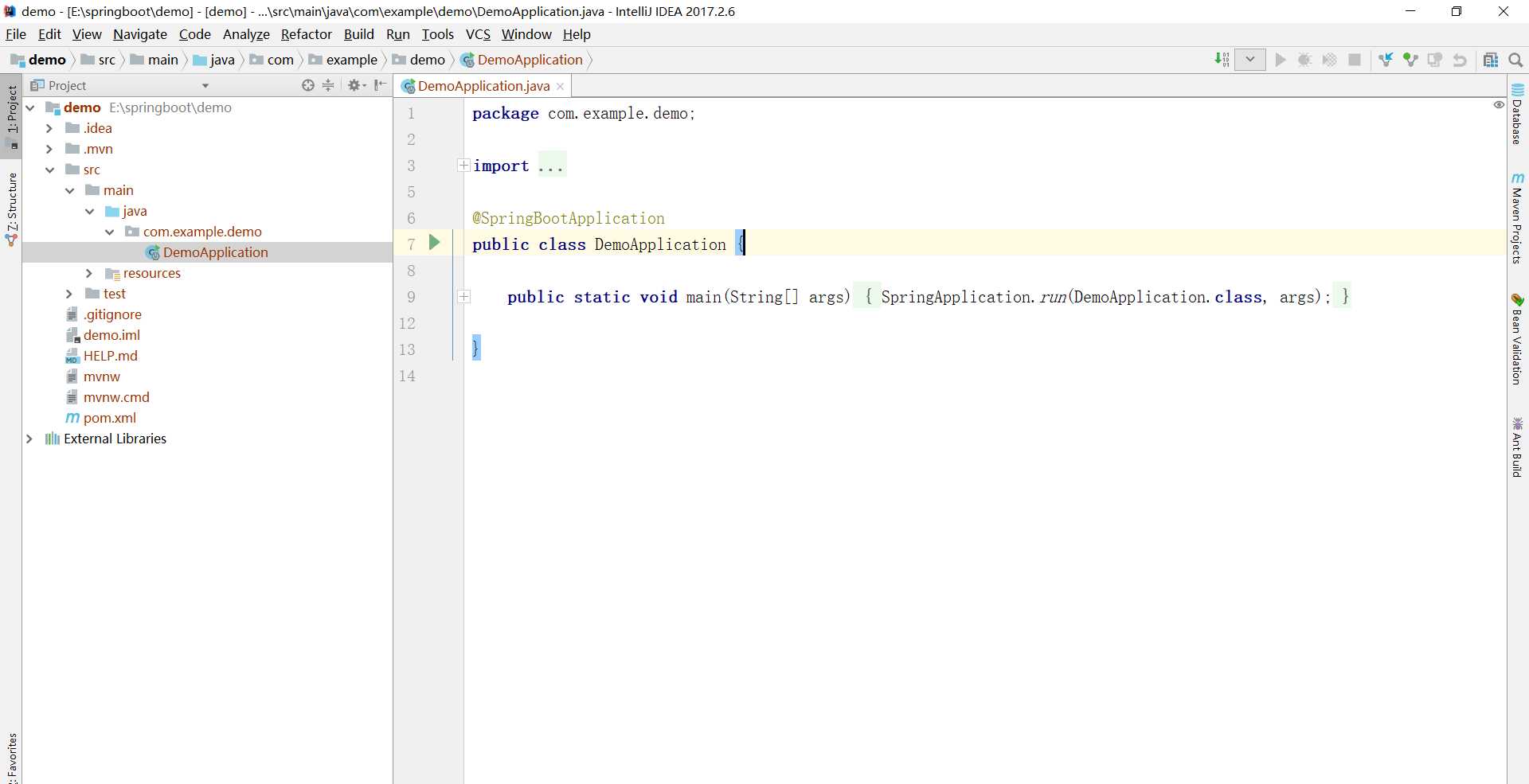Click the Search Everywhere magnifier icon
The image size is (1529, 784).
point(1515,60)
